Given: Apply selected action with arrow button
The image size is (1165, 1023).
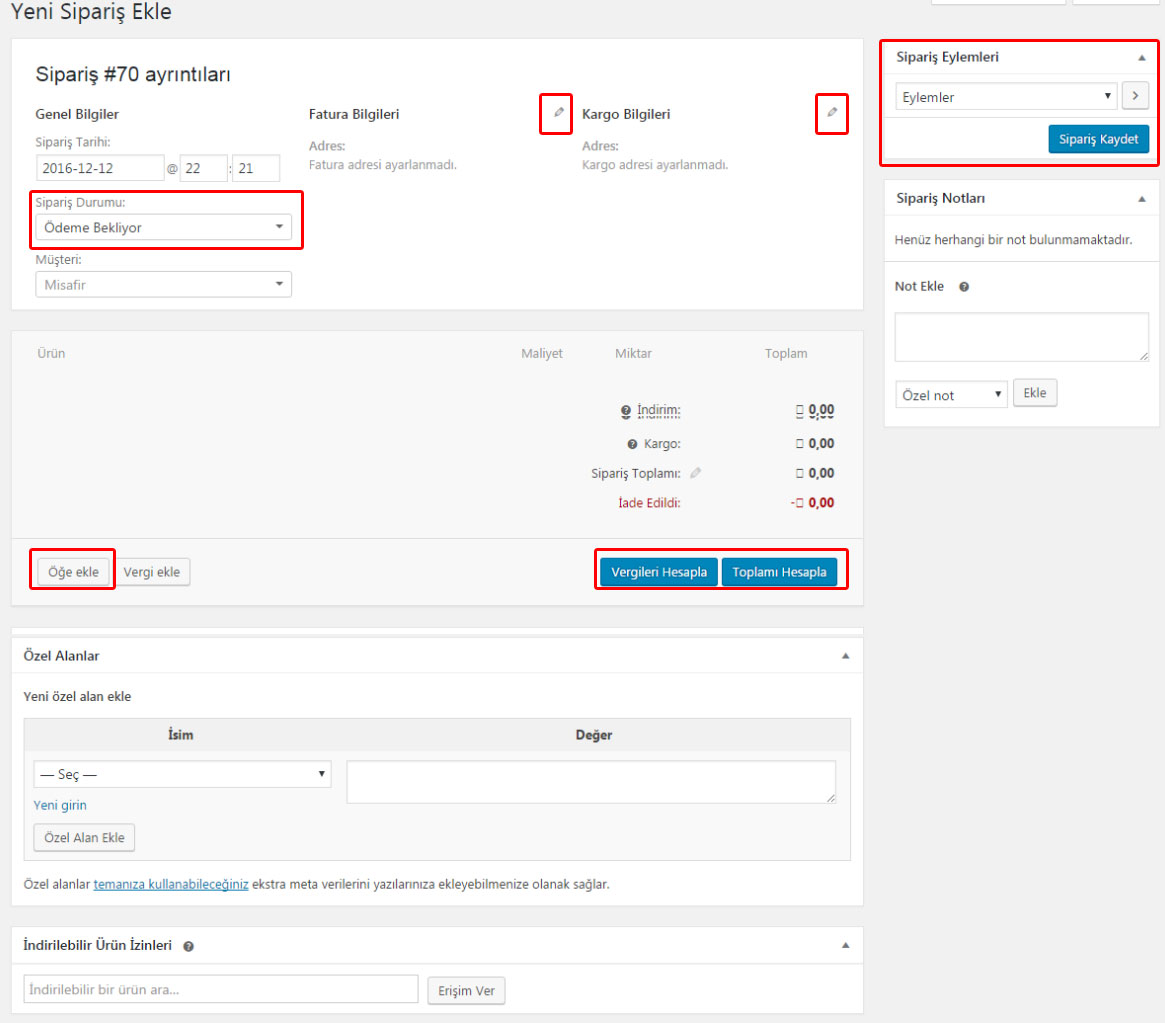Looking at the screenshot, I should point(1135,96).
